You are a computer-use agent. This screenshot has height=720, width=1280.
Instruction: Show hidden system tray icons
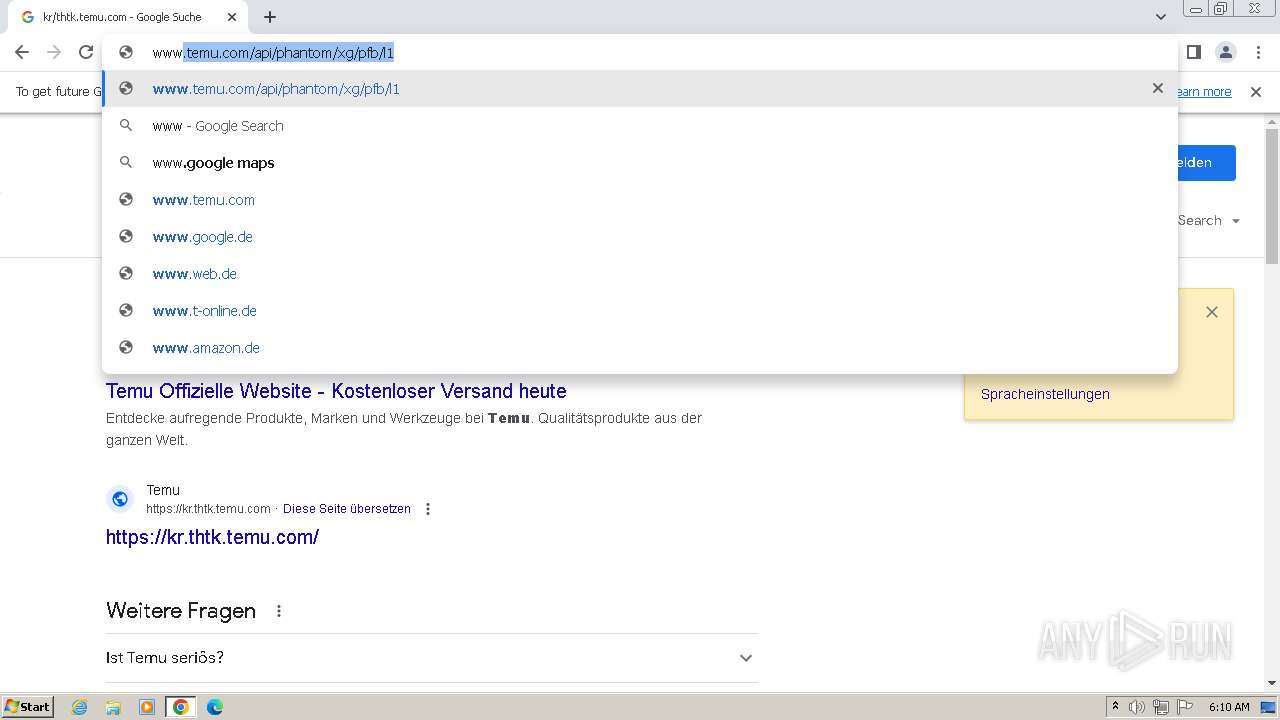[1115, 707]
